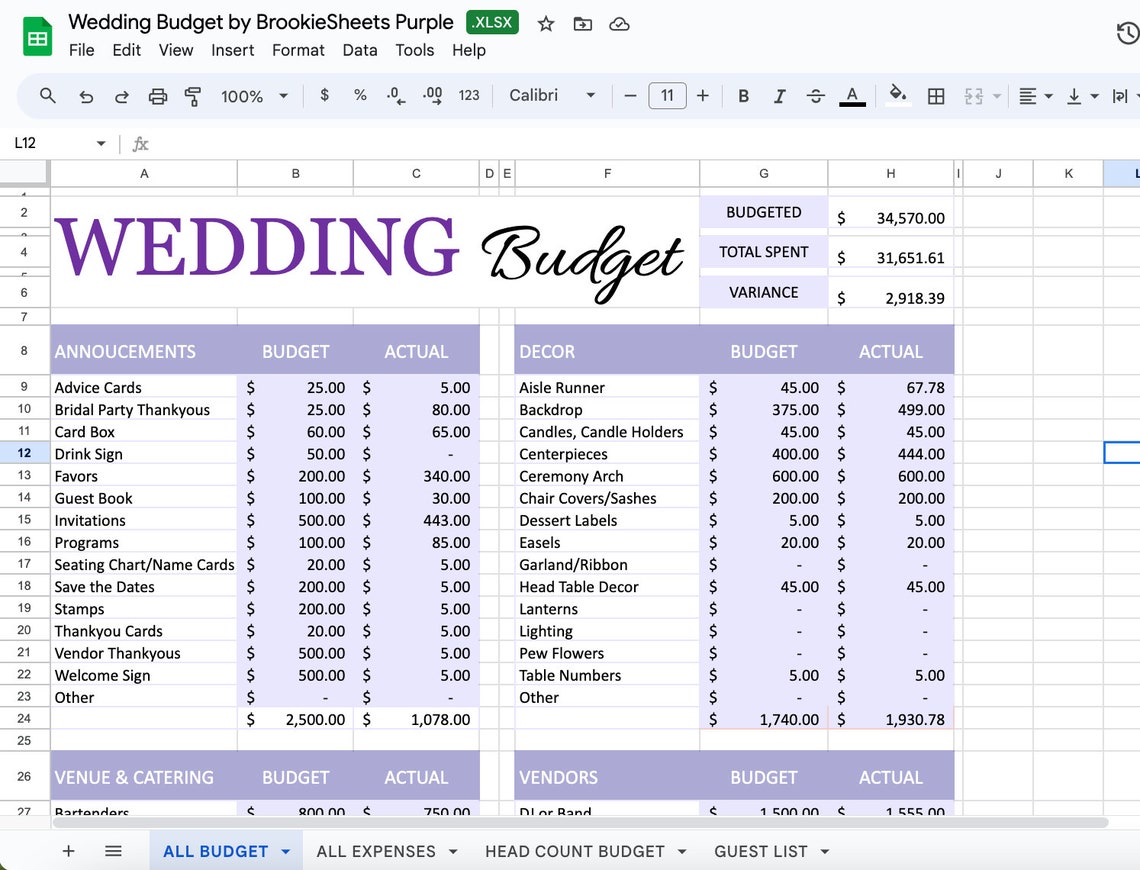Add a new sheet with plus button

click(68, 851)
